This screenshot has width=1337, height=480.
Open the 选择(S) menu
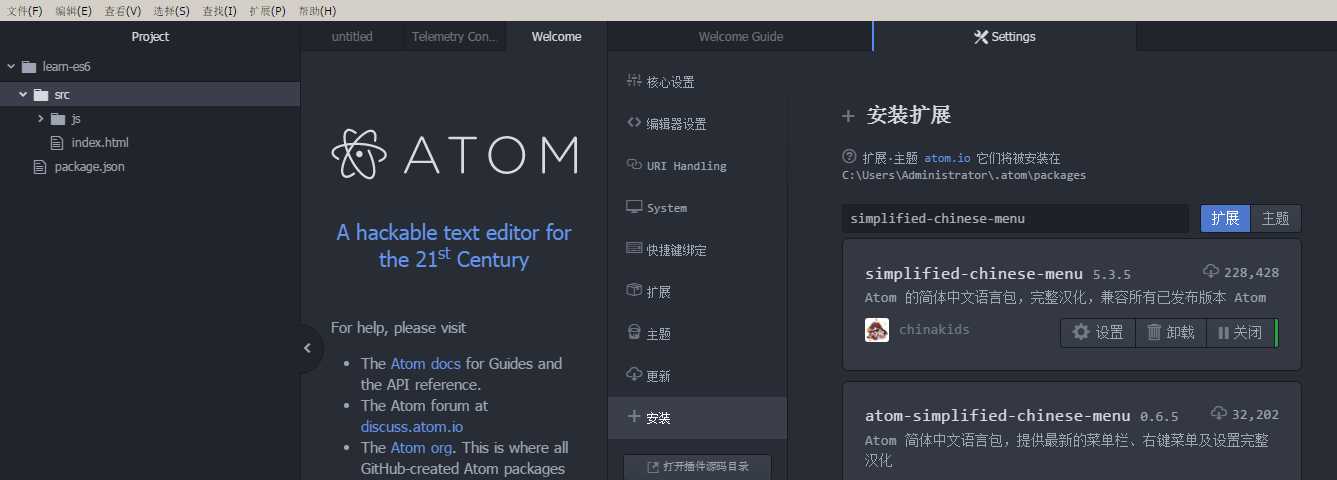click(x=171, y=10)
